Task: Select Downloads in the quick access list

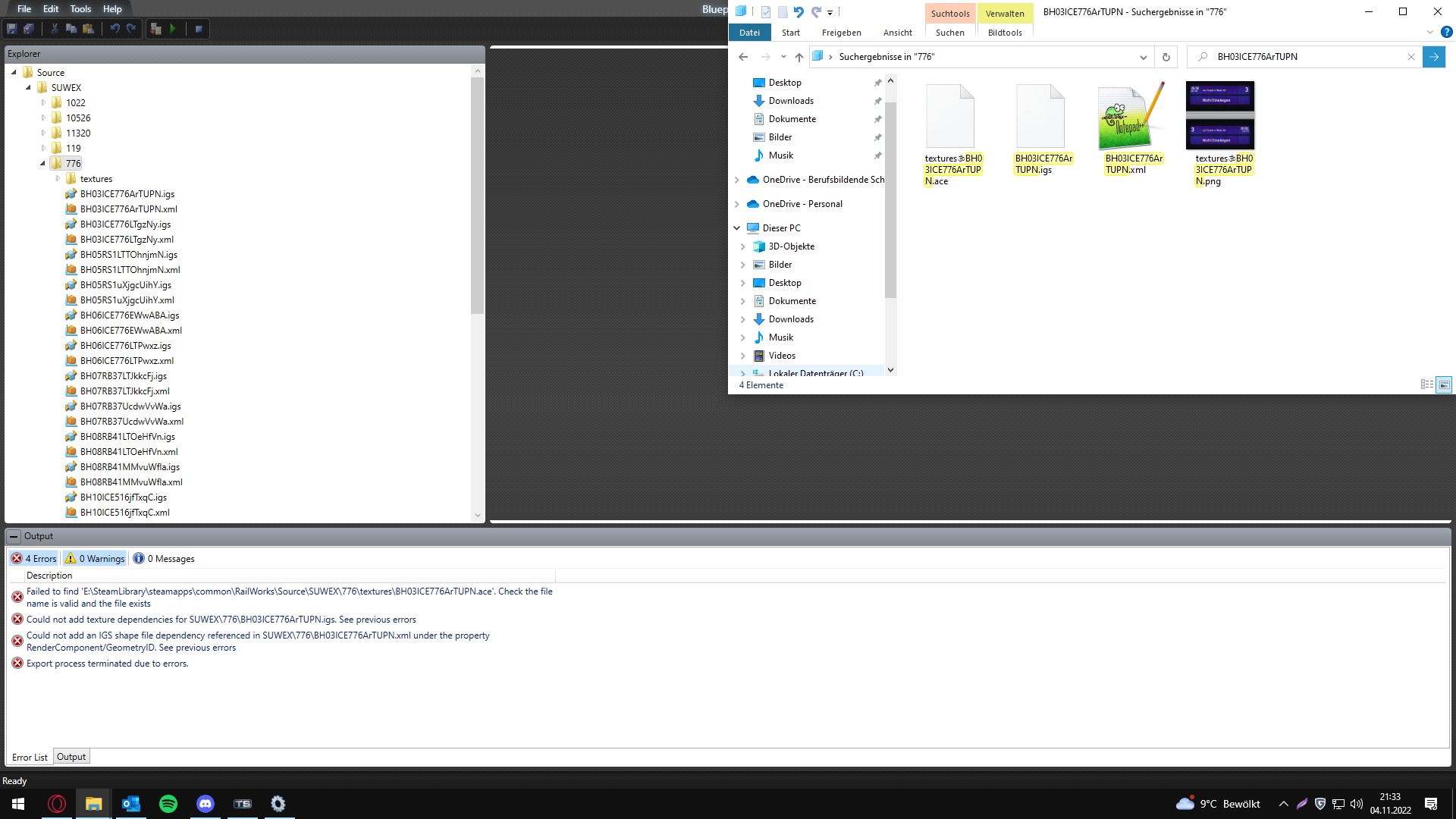Action: [791, 101]
